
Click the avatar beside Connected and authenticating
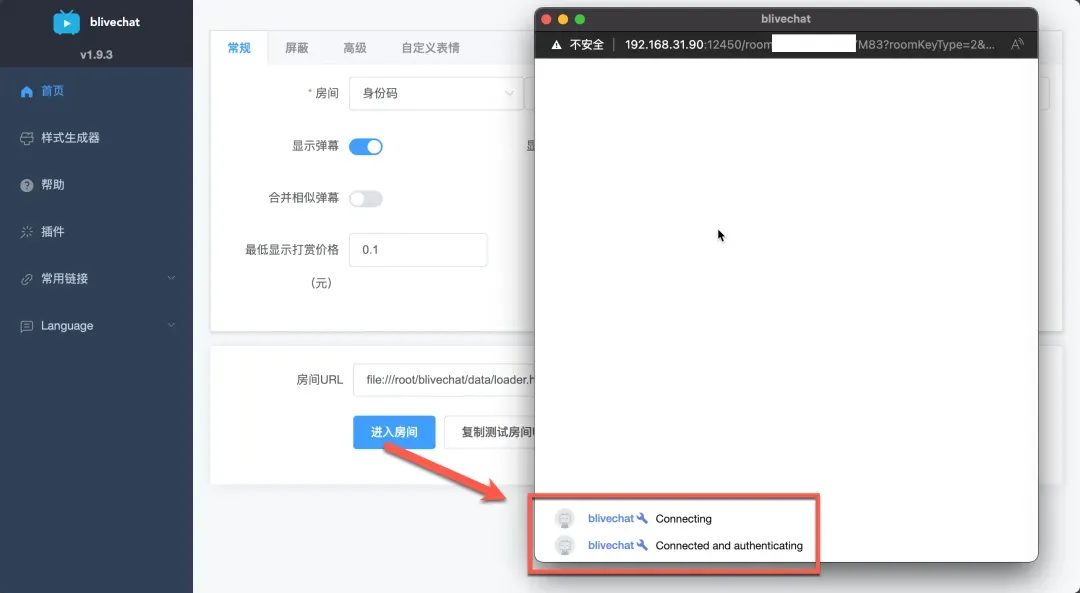(x=565, y=545)
